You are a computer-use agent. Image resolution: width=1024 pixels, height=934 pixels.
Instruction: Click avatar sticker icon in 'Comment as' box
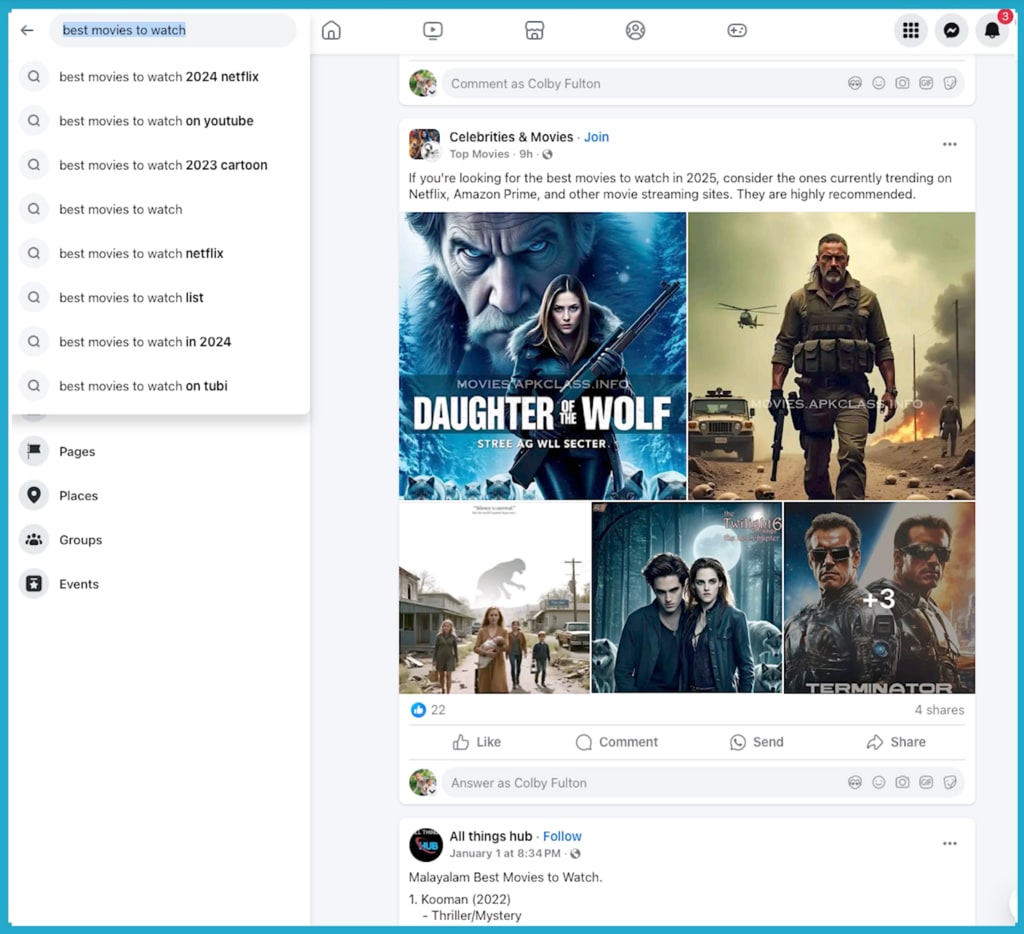pyautogui.click(x=855, y=83)
